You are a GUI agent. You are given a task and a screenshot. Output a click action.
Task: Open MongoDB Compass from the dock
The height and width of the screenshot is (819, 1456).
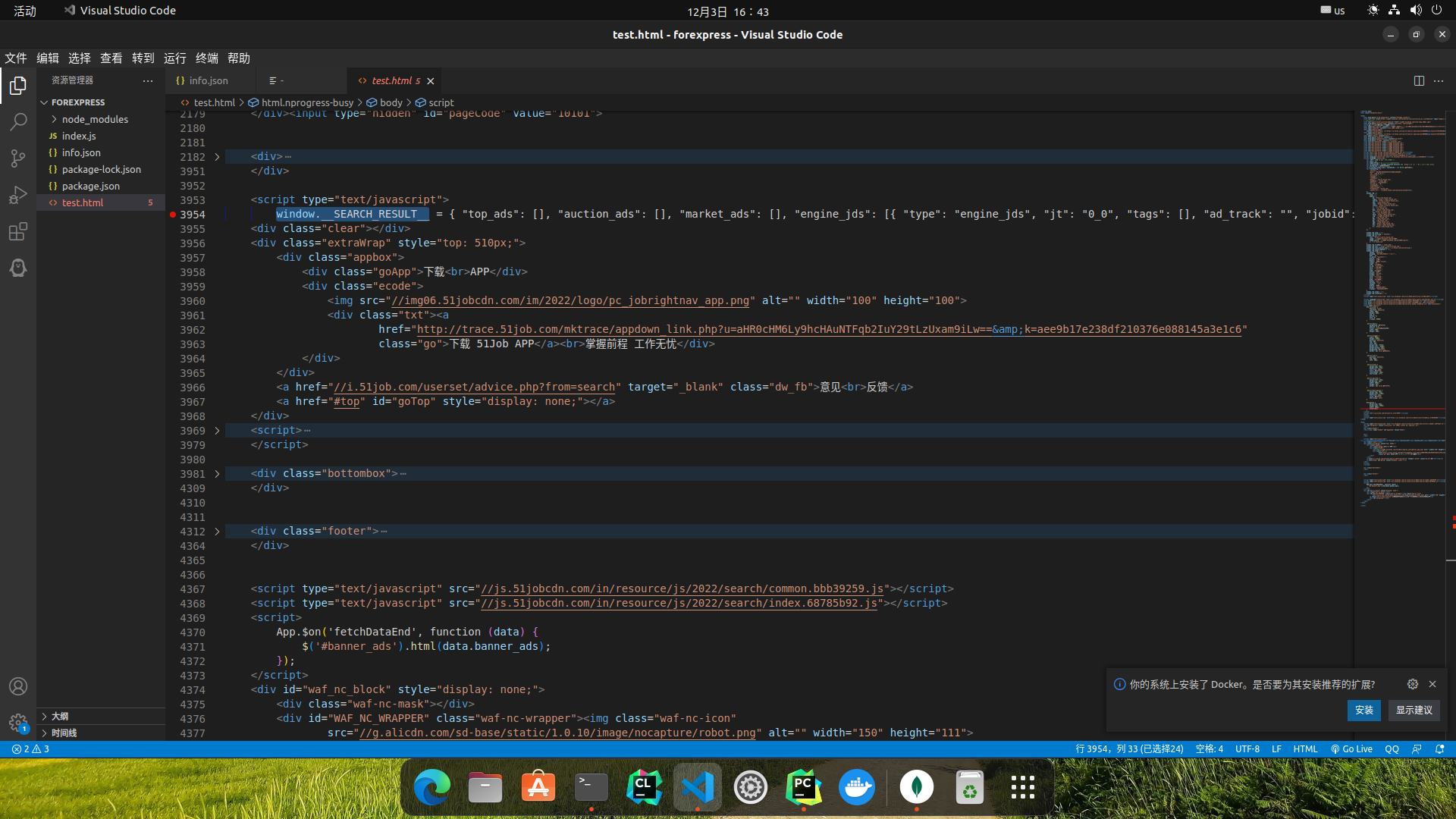pos(917,787)
